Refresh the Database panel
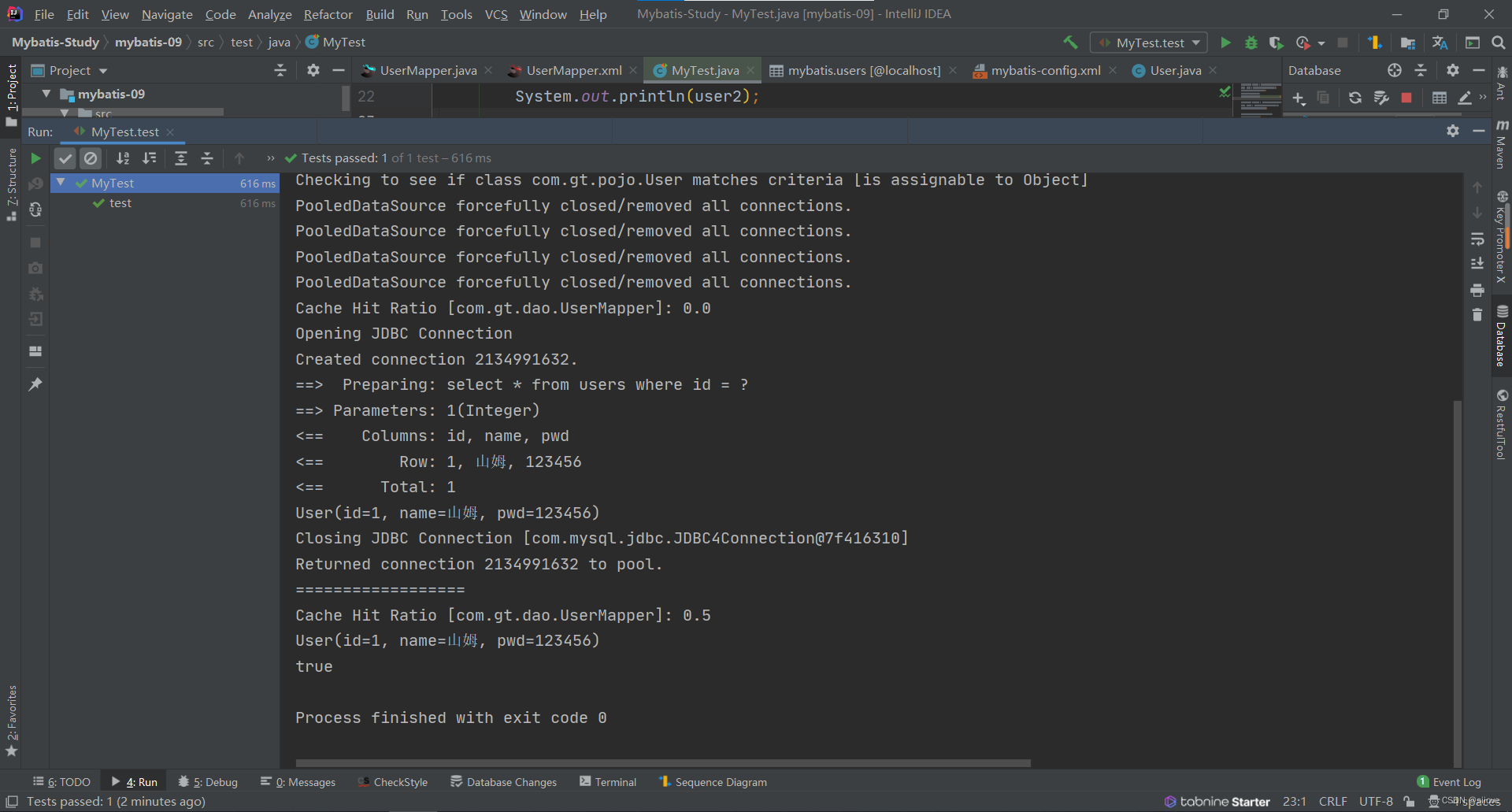The width and height of the screenshot is (1512, 812). (1355, 98)
